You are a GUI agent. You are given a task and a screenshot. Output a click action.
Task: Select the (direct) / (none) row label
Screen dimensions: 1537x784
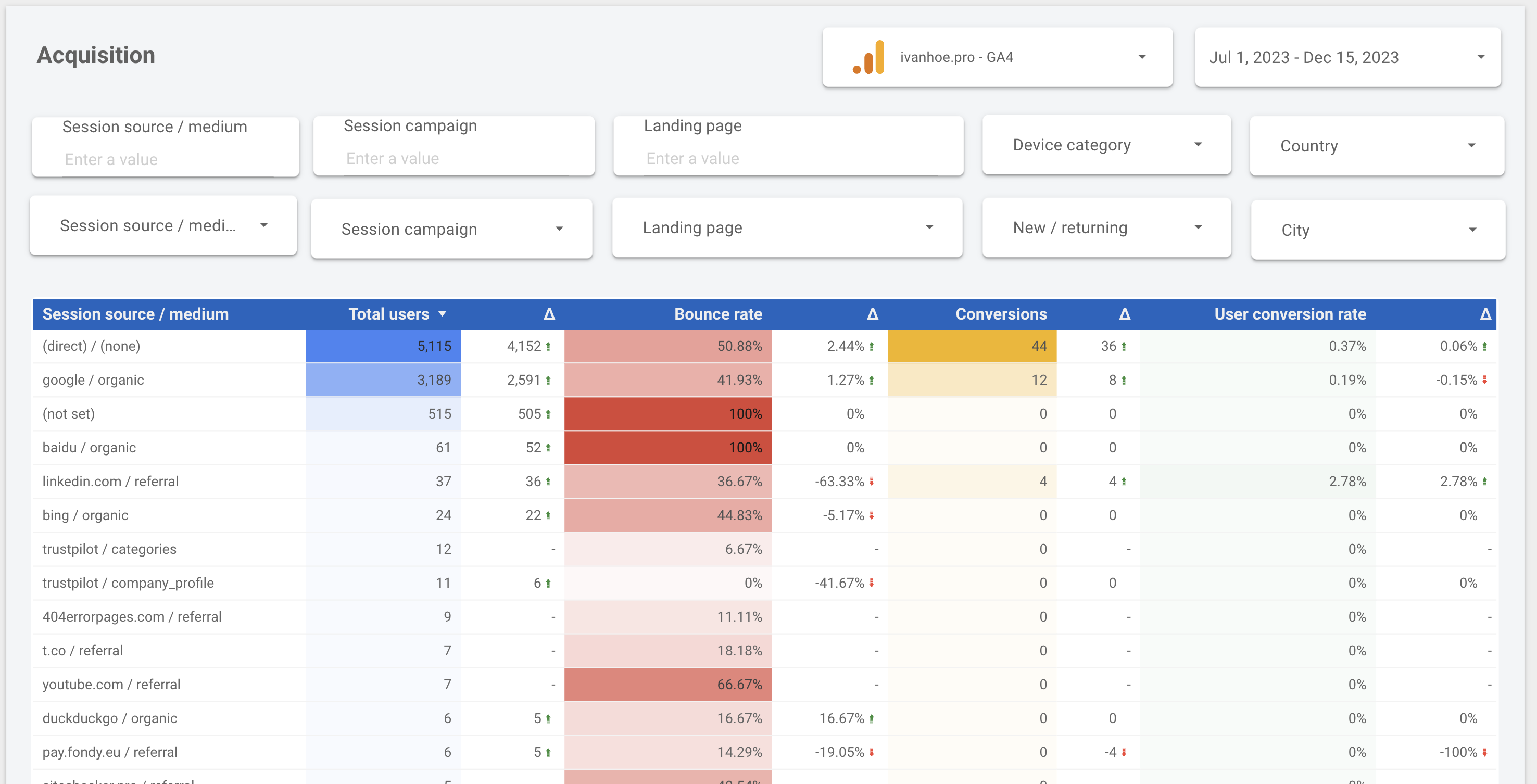[x=91, y=346]
